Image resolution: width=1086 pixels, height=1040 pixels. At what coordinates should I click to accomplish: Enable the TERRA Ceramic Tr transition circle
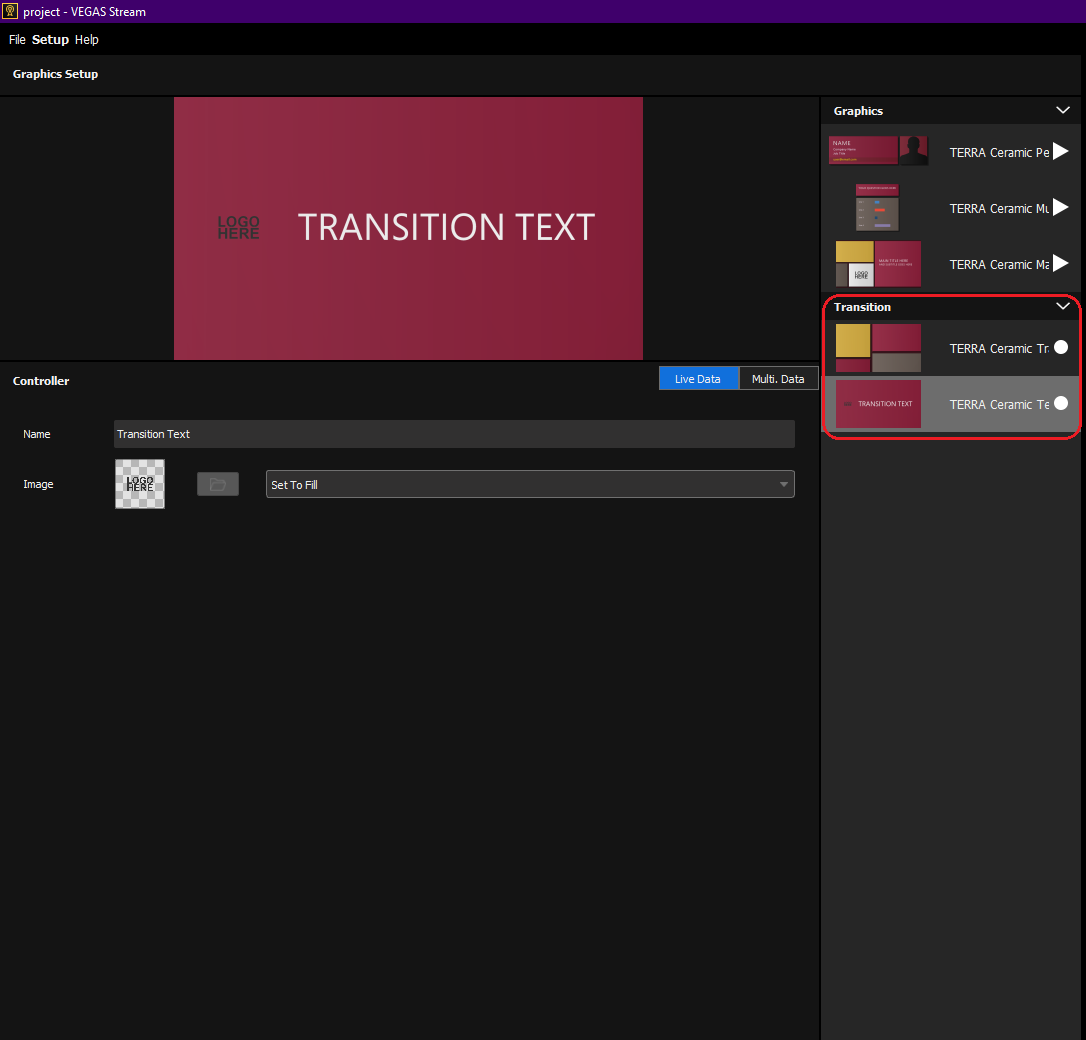tap(1060, 347)
